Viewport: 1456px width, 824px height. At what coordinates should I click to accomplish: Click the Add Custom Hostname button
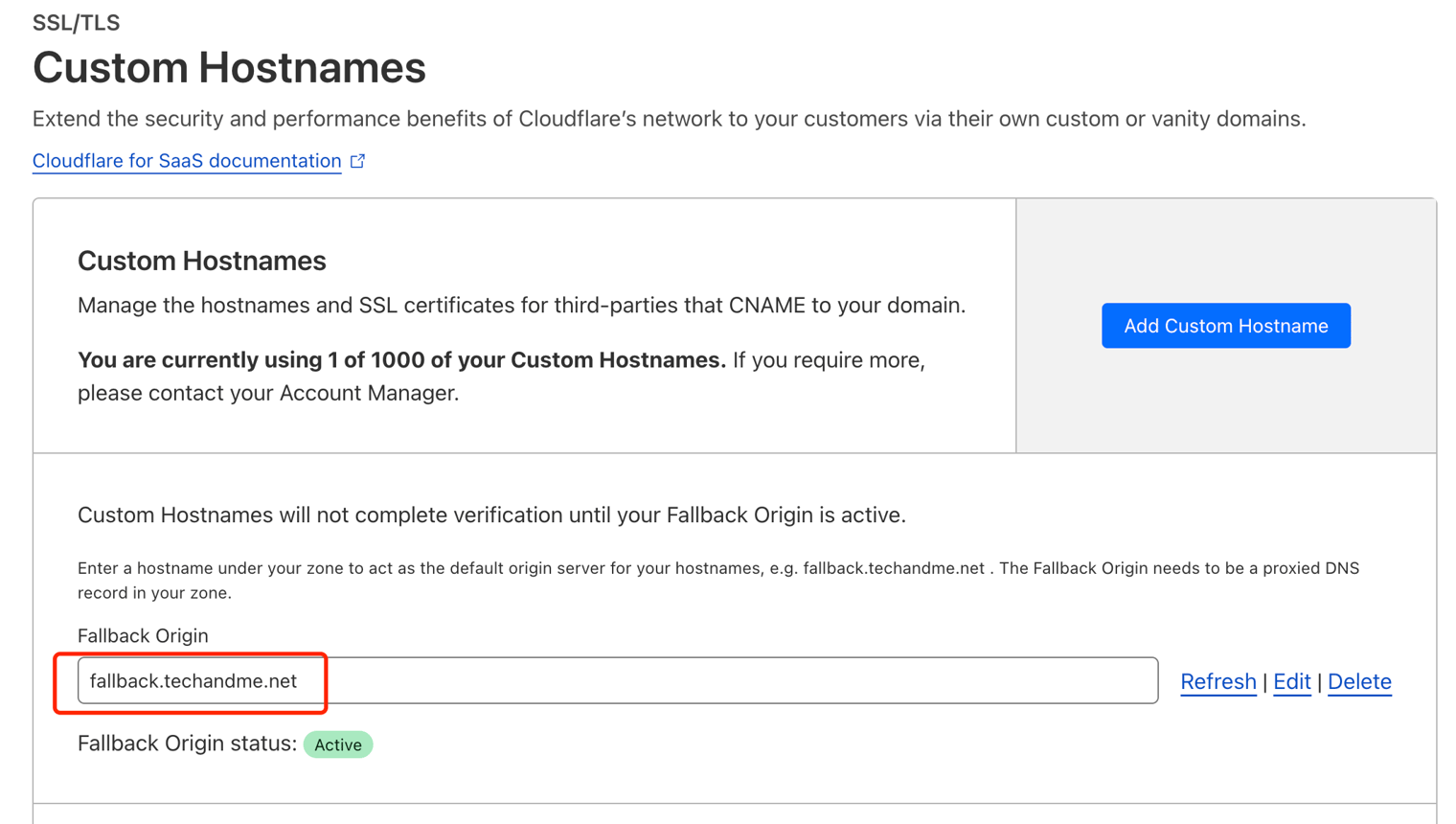click(1225, 326)
